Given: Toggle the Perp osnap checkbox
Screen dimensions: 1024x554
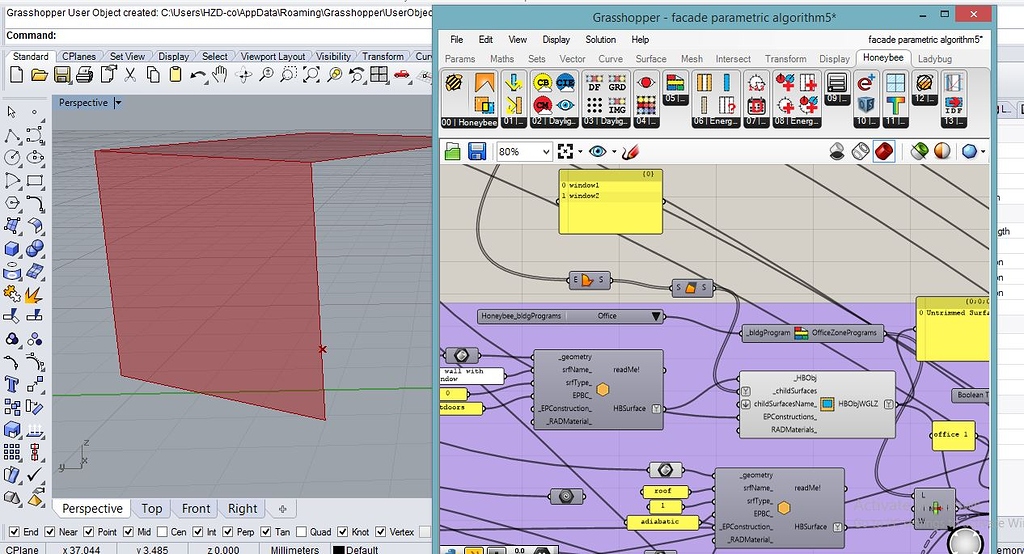Looking at the screenshot, I should (x=228, y=532).
